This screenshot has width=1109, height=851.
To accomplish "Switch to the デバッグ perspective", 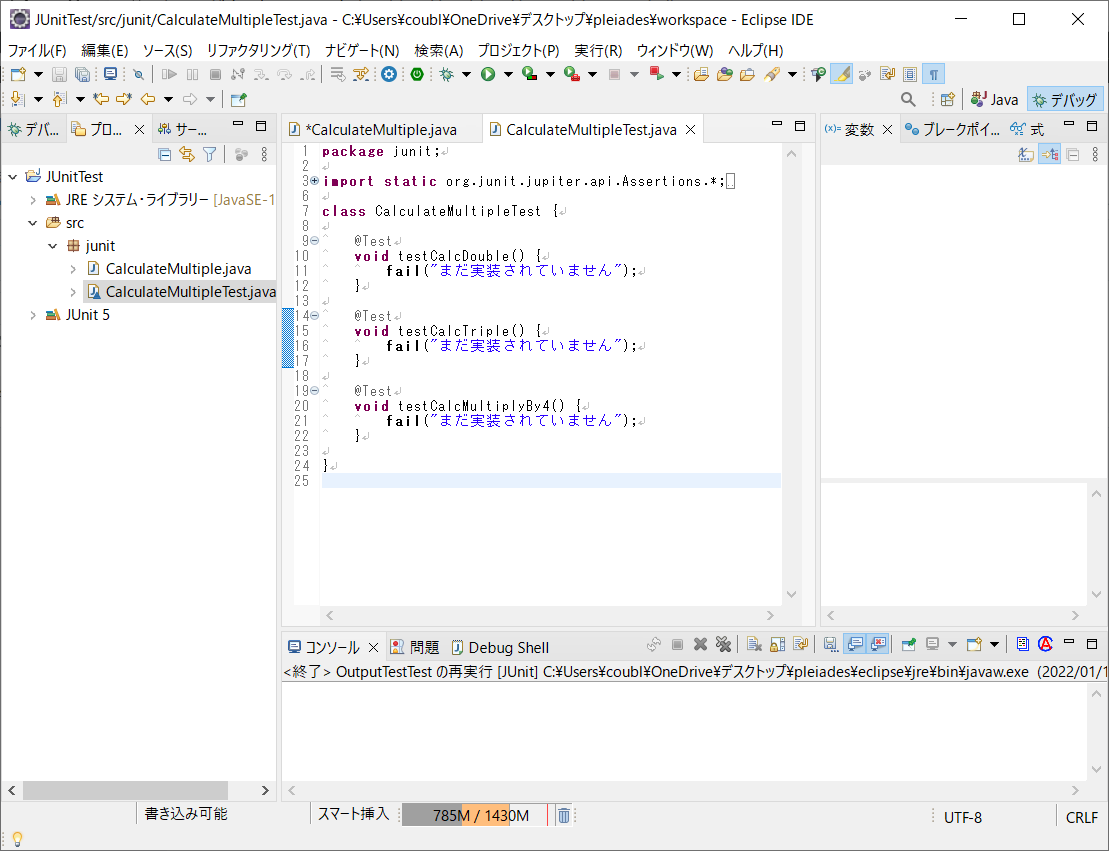I will pyautogui.click(x=1064, y=100).
